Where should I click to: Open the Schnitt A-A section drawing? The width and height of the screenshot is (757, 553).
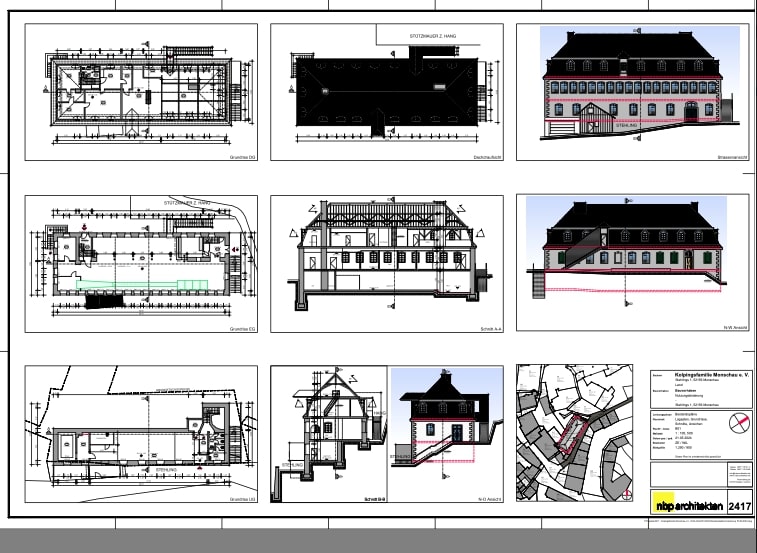tap(385, 255)
